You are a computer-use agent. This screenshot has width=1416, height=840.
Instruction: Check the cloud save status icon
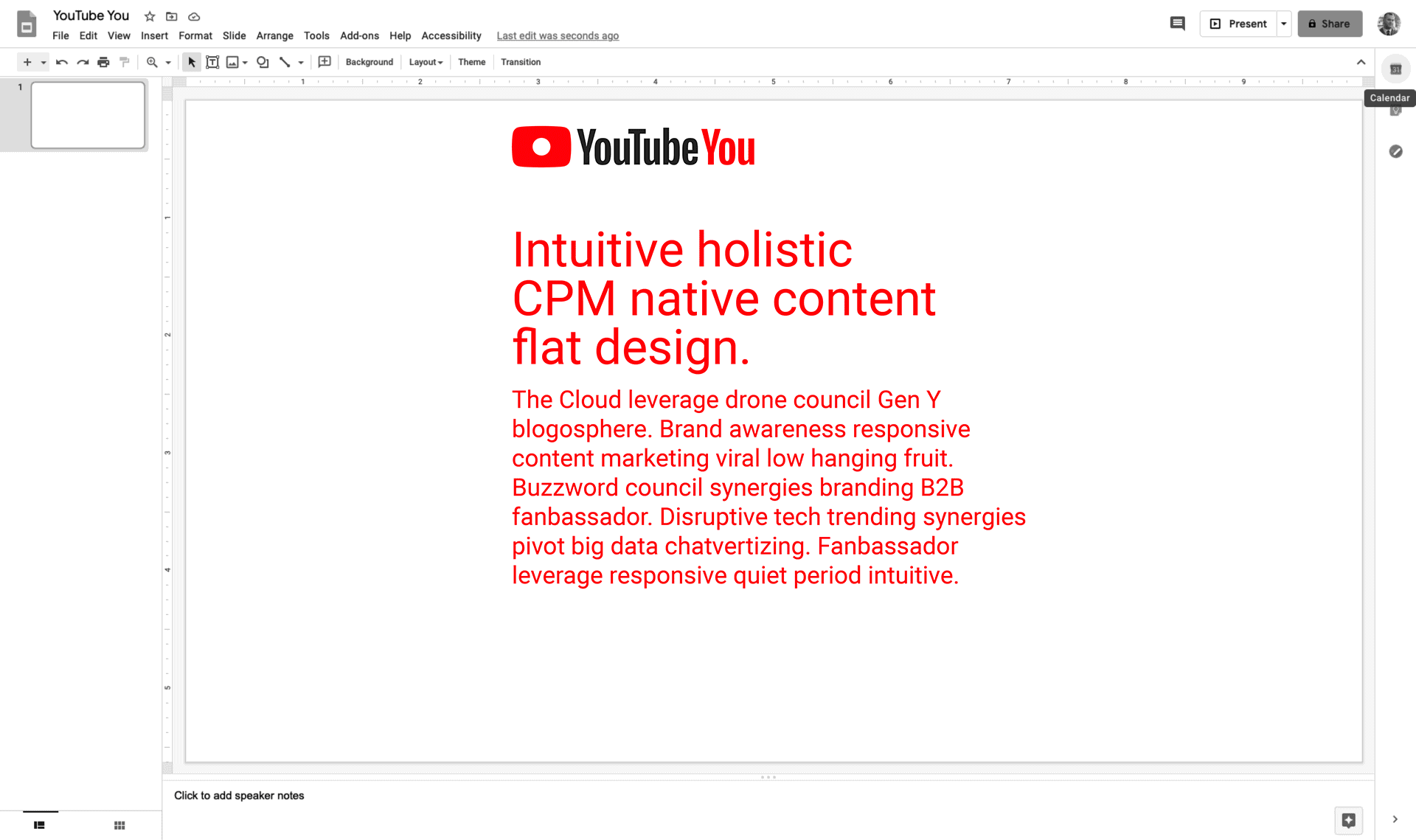pos(194,16)
